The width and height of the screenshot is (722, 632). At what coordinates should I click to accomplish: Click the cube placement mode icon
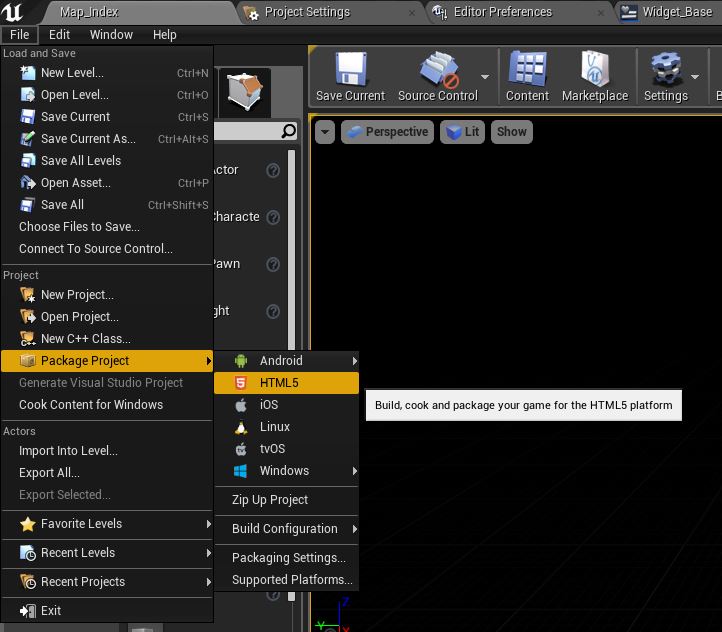click(245, 92)
